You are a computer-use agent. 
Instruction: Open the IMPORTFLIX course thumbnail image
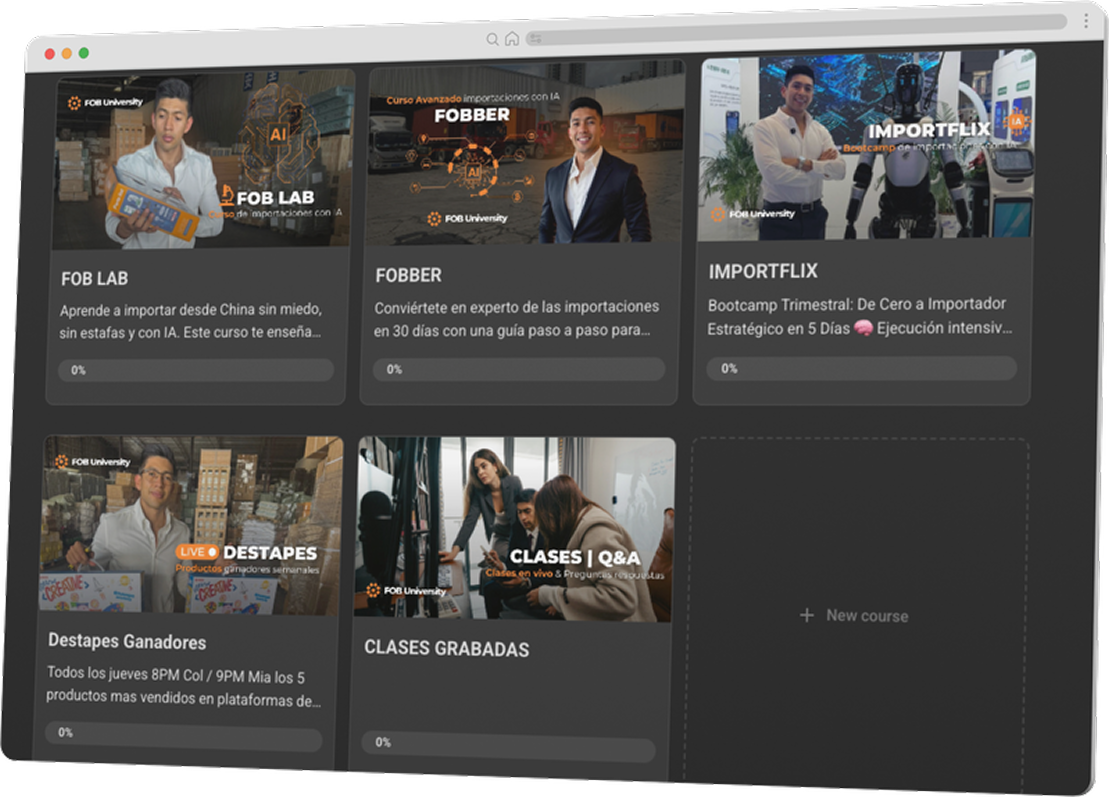tap(865, 146)
